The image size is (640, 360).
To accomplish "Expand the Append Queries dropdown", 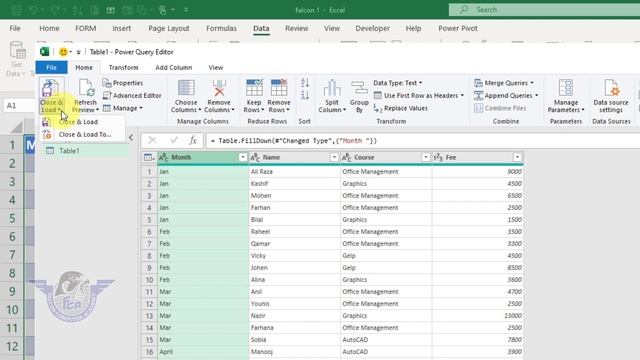I will coord(537,96).
